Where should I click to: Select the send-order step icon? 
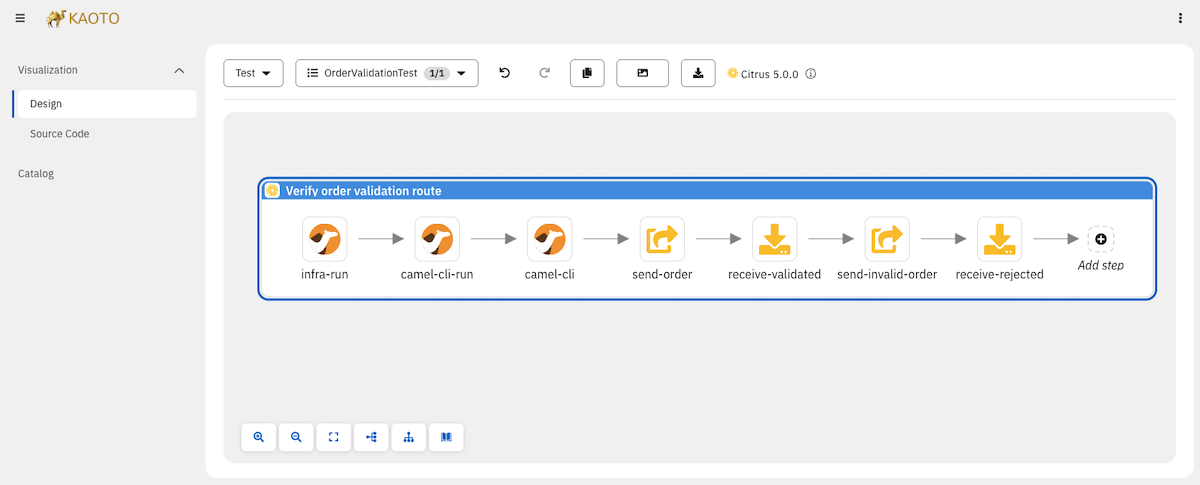662,240
